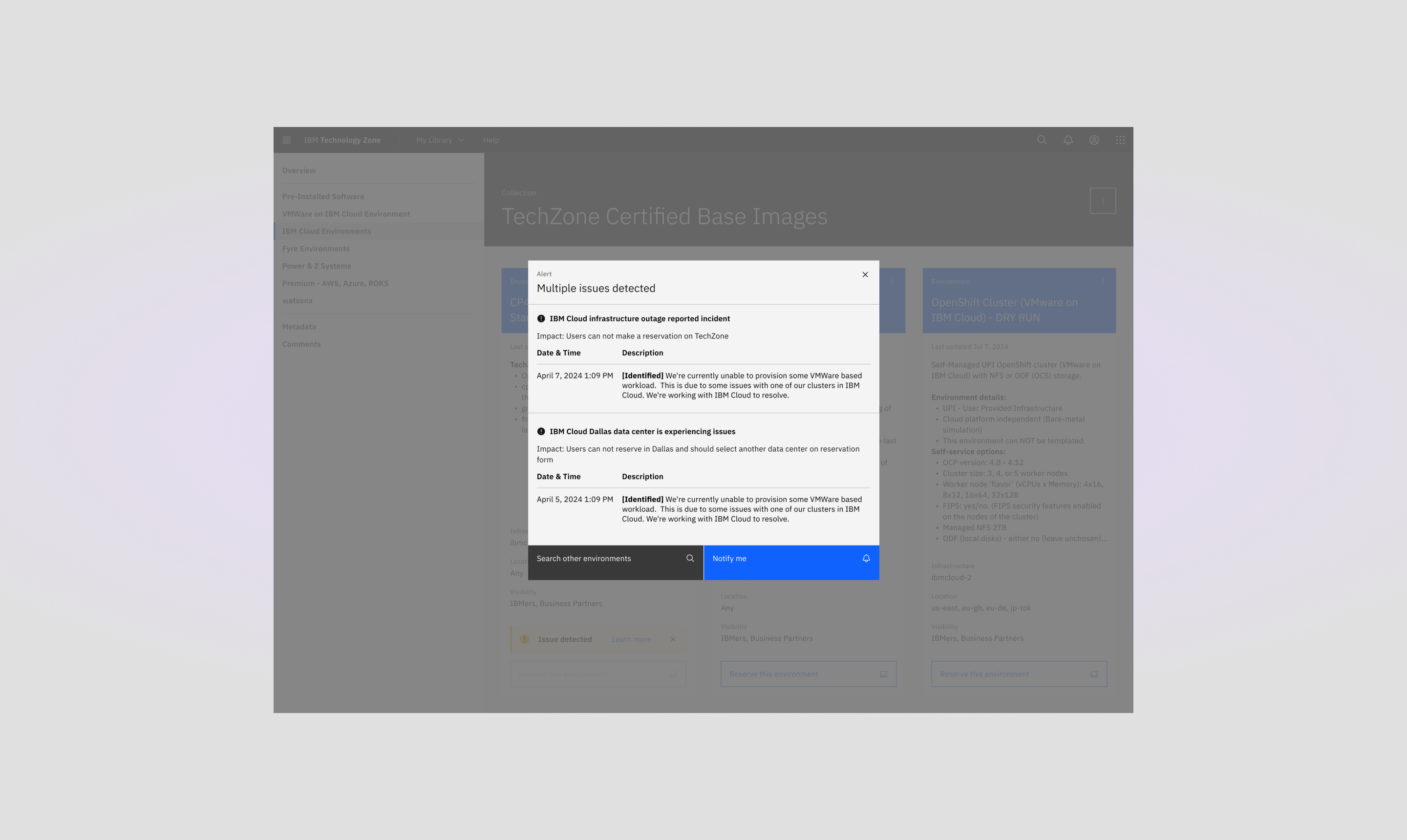Open the user profile icon
The height and width of the screenshot is (840, 1407).
pyautogui.click(x=1094, y=140)
